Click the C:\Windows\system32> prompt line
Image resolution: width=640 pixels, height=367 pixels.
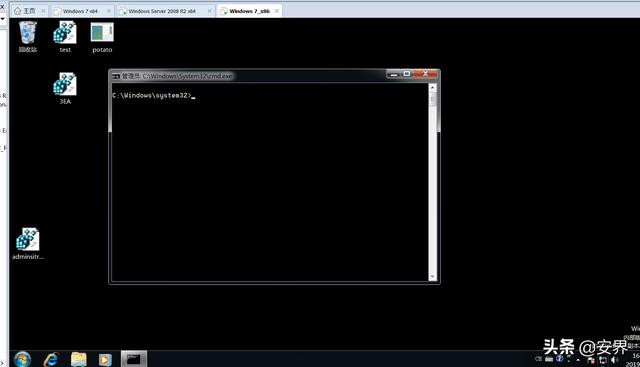[152, 96]
